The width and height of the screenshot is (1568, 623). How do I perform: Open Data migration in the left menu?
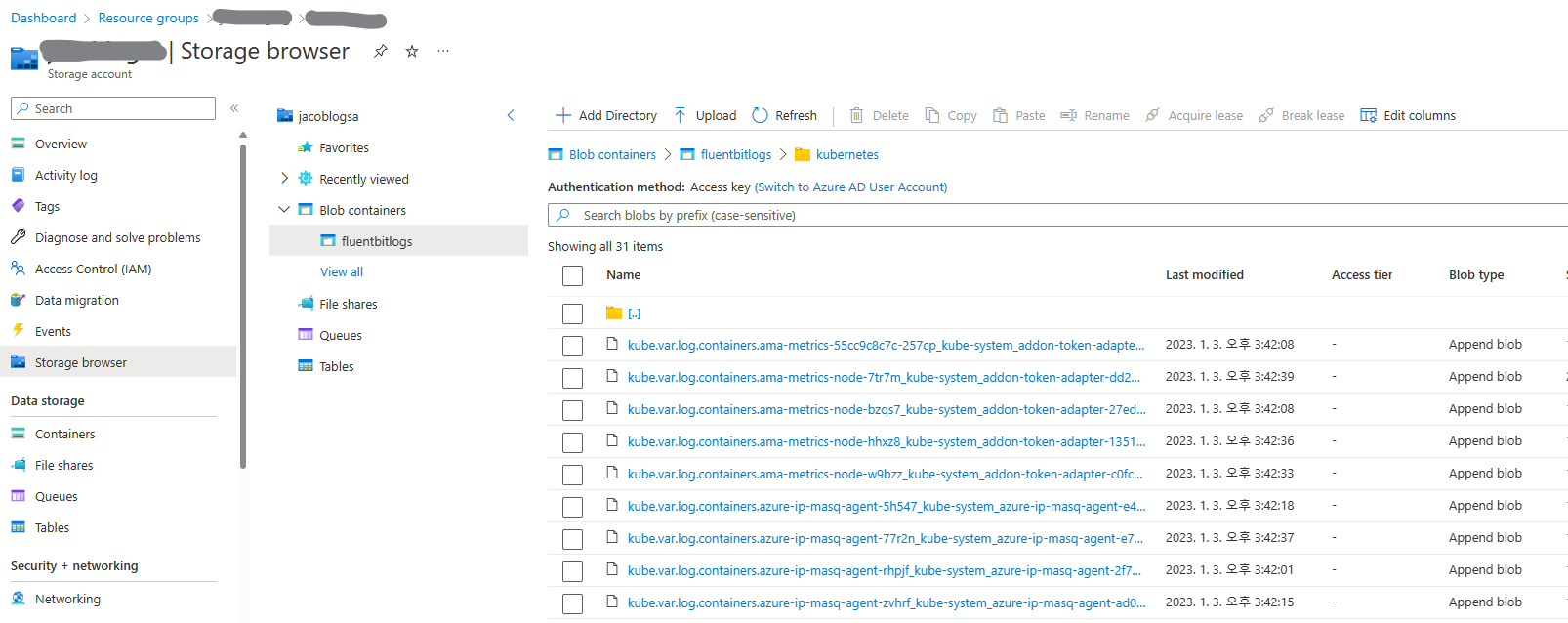coord(76,300)
